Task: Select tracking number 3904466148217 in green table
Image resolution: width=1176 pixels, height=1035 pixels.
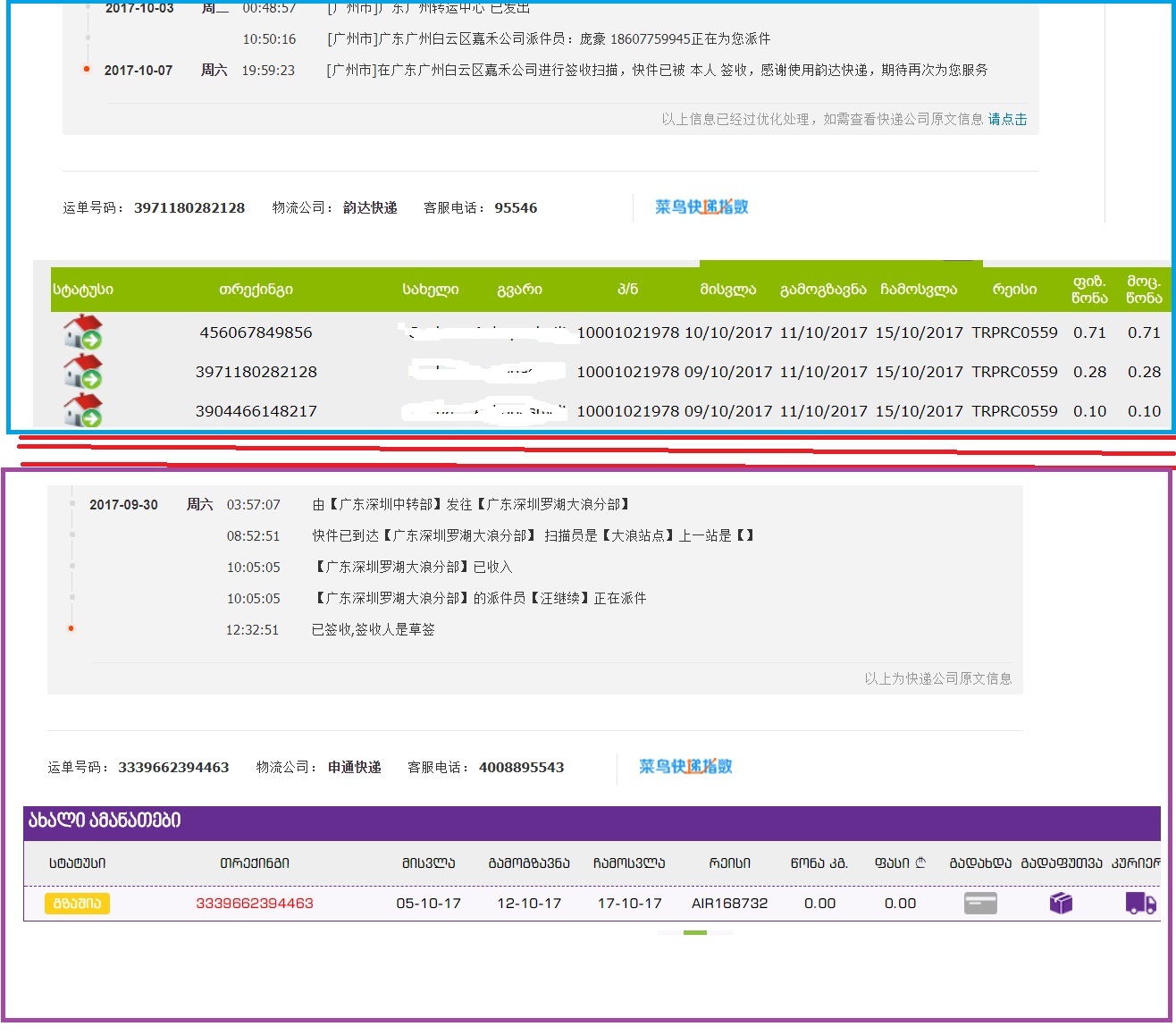Action: tap(256, 411)
